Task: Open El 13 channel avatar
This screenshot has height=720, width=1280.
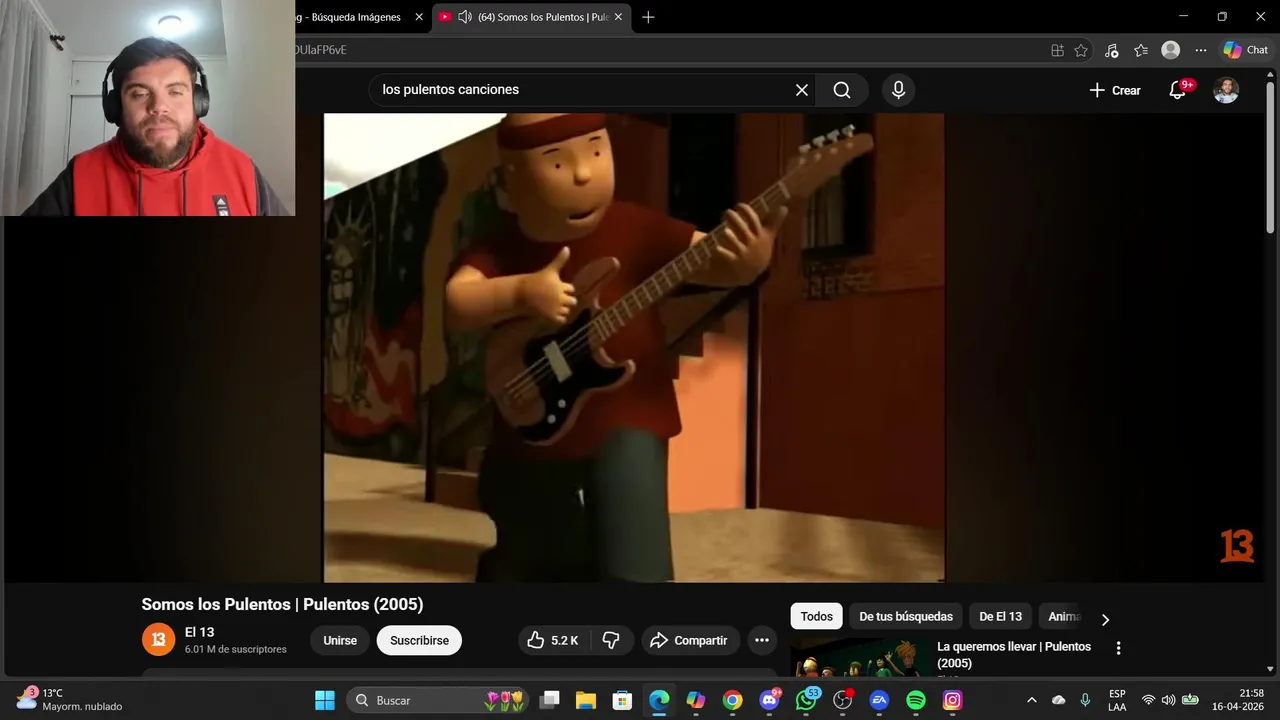Action: pyautogui.click(x=158, y=640)
